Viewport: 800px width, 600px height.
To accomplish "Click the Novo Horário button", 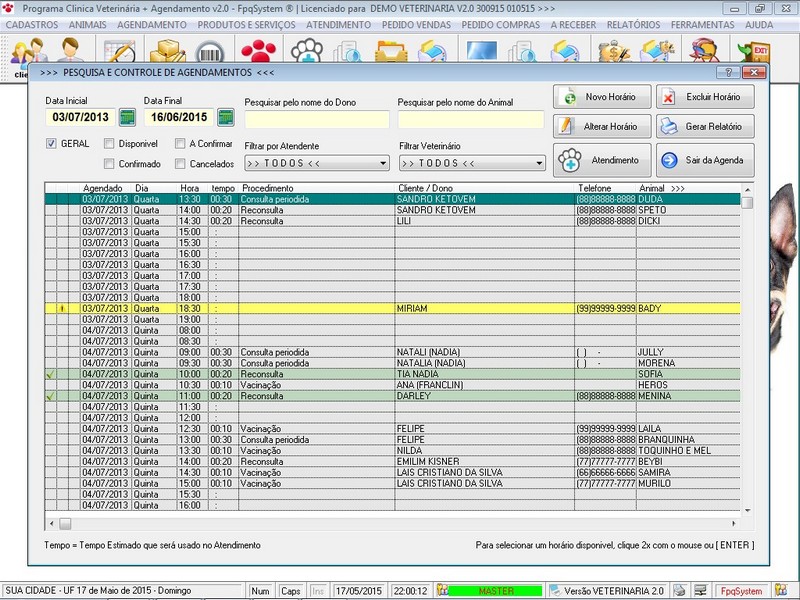I will pyautogui.click(x=602, y=97).
